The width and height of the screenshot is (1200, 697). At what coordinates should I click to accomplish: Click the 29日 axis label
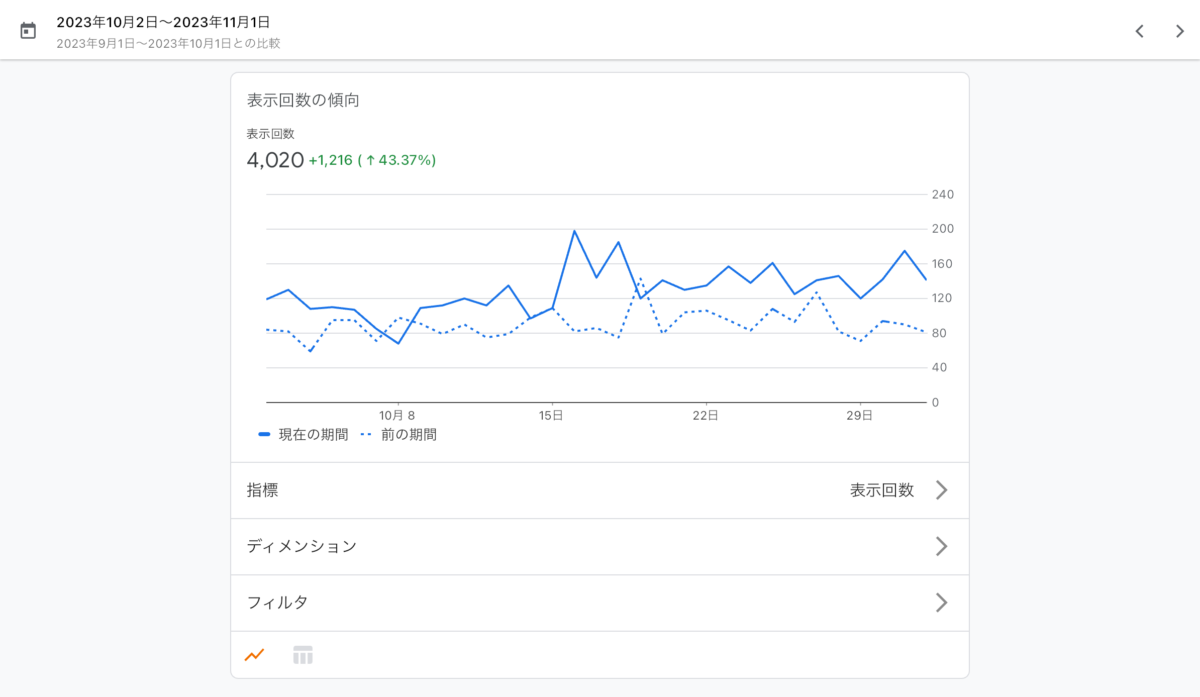tap(859, 415)
